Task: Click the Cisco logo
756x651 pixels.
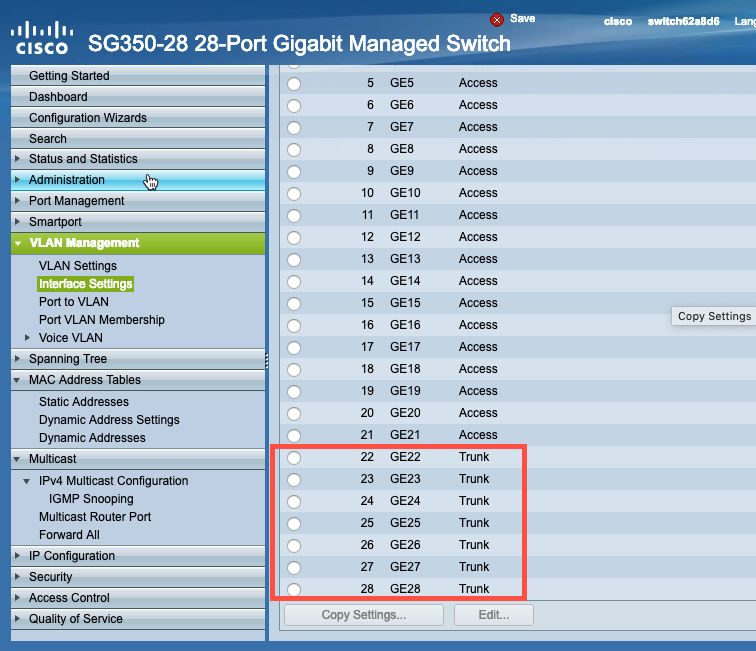Action: (42, 38)
